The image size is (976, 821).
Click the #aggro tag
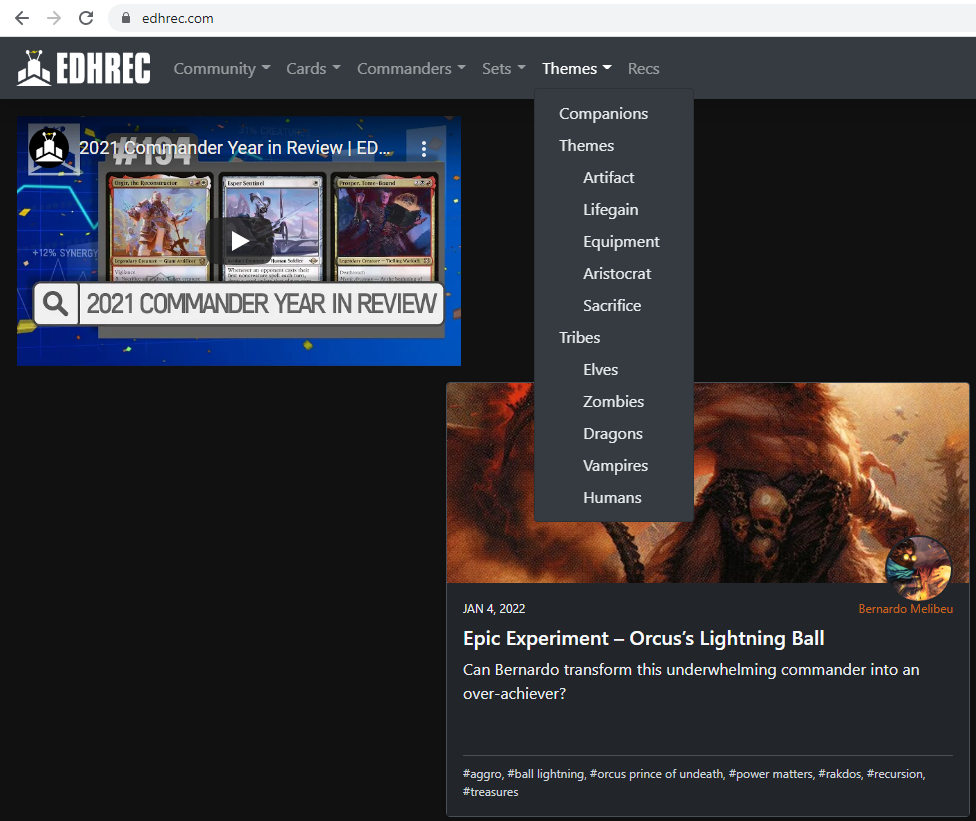coord(482,774)
